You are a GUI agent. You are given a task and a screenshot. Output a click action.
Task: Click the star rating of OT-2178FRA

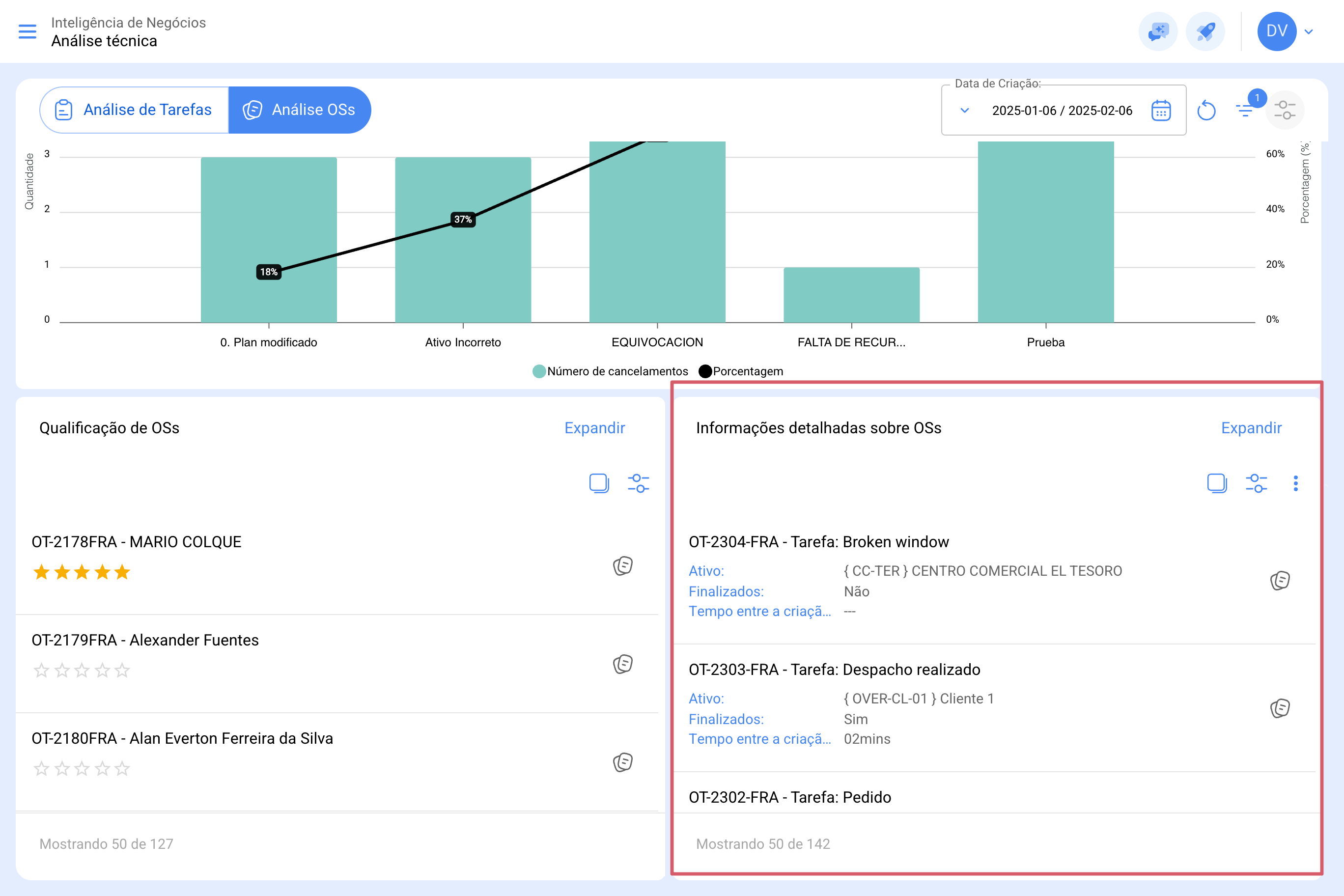pyautogui.click(x=82, y=572)
